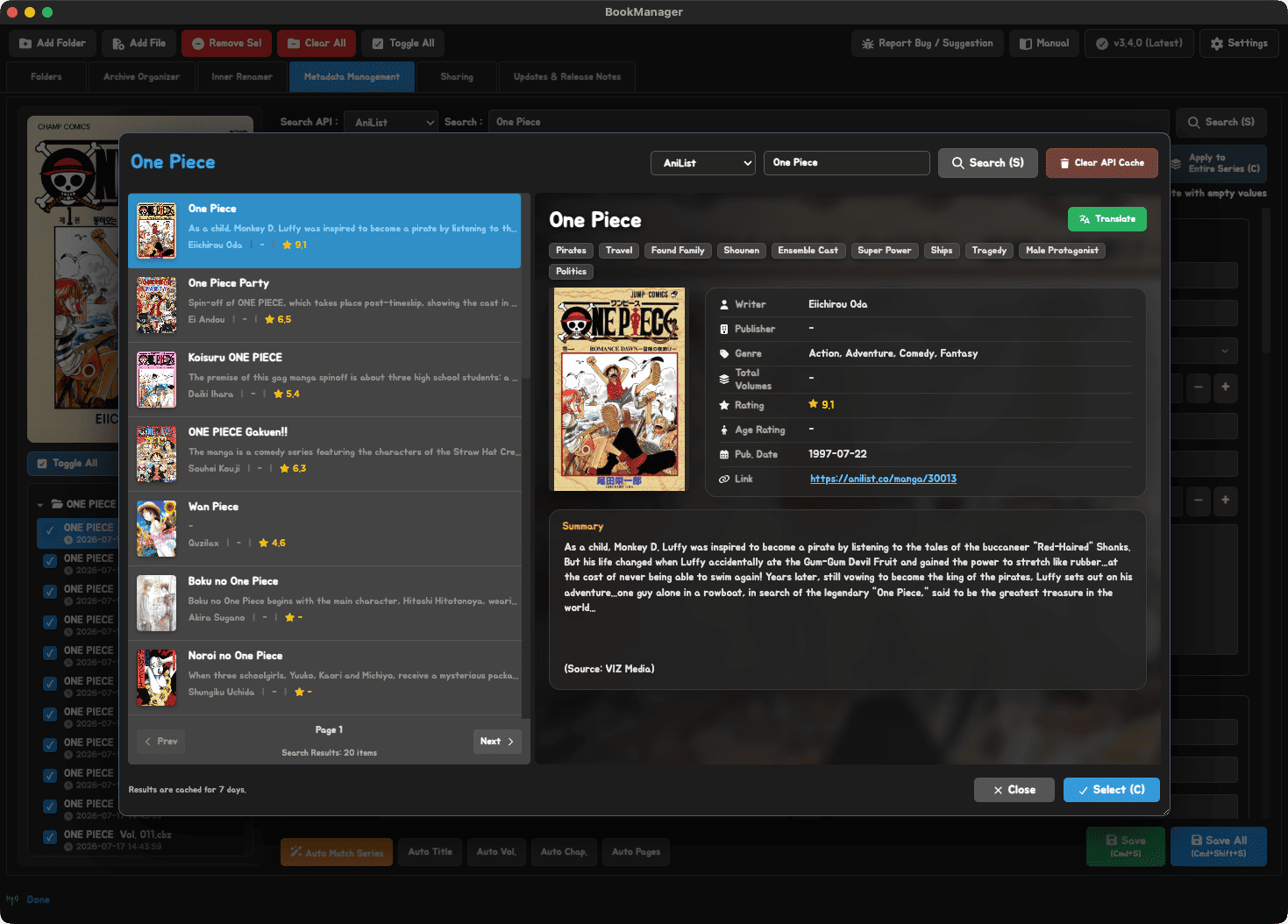Viewport: 1288px width, 924px height.
Task: Uncheck the ONE PIECE Vol. 011.cbz checkbox
Action: [50, 837]
